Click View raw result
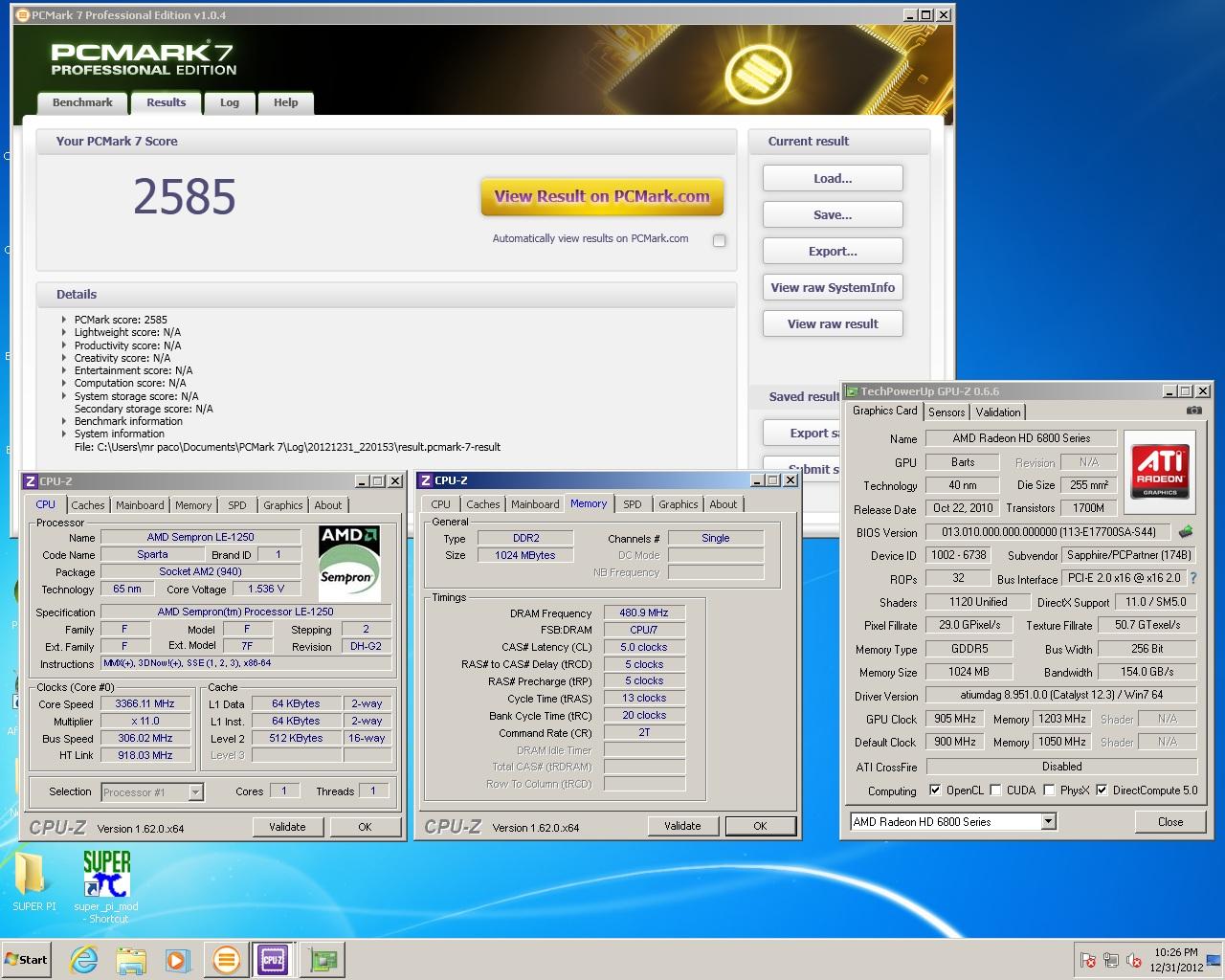Image resolution: width=1225 pixels, height=980 pixels. pos(833,323)
